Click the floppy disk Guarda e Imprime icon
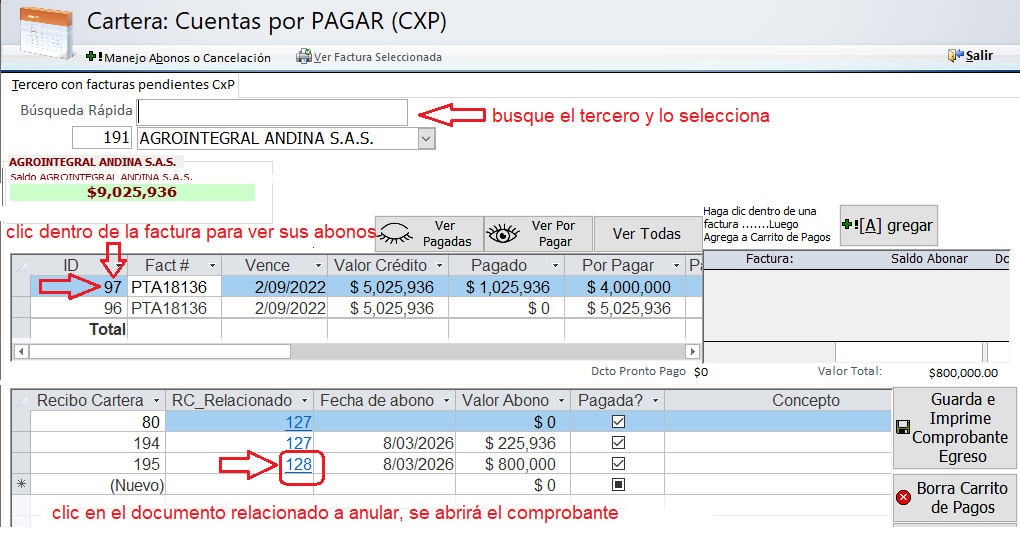Image resolution: width=1020 pixels, height=533 pixels. coord(902,428)
